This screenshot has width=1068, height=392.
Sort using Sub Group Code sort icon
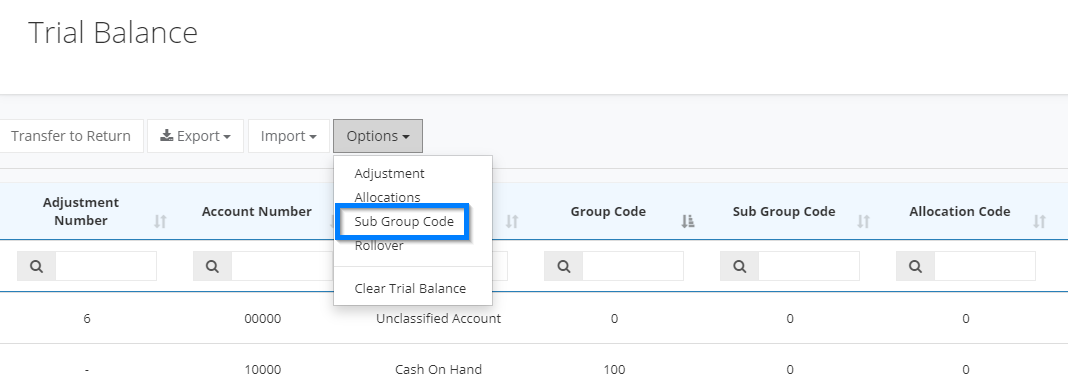click(864, 221)
